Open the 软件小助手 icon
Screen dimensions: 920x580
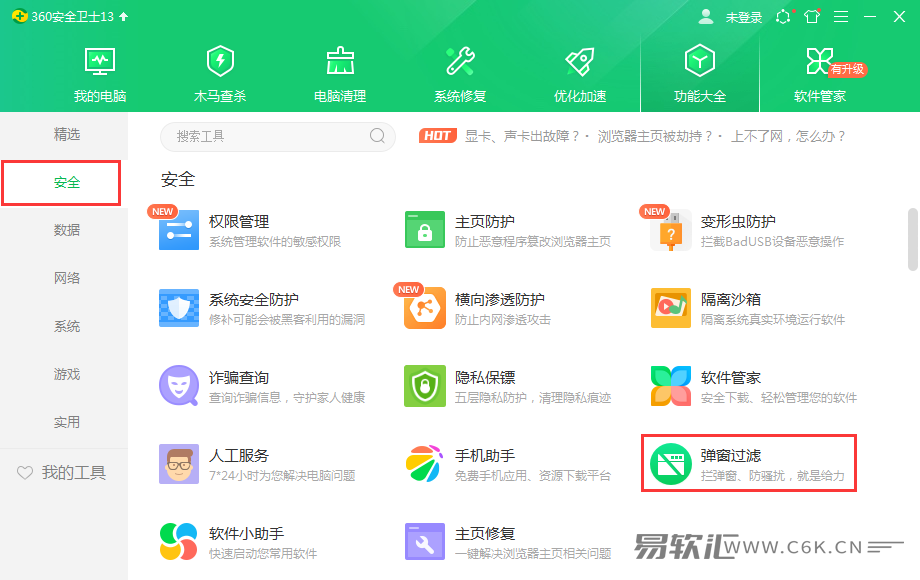click(179, 542)
